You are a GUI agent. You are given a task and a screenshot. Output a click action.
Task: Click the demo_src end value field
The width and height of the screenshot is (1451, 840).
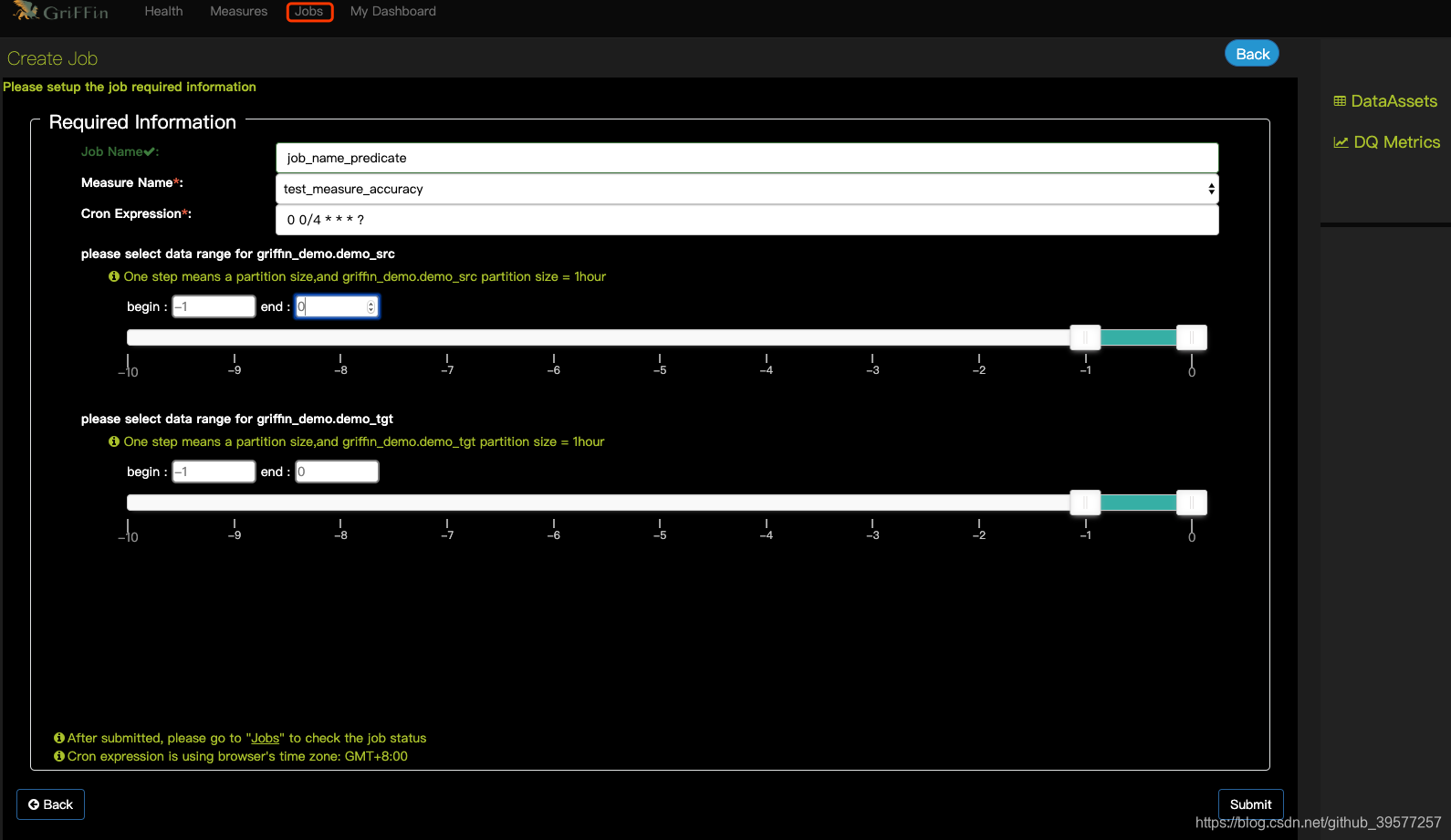[x=337, y=306]
